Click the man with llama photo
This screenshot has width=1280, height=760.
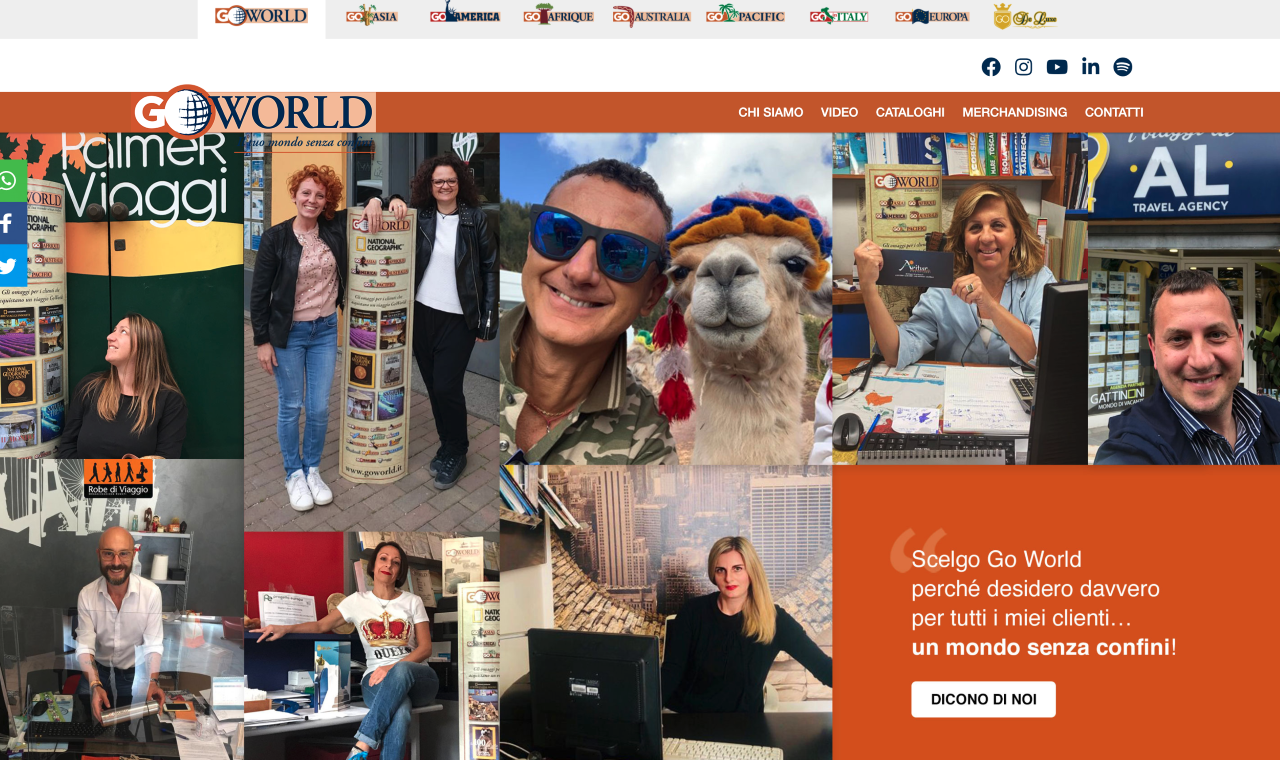665,300
